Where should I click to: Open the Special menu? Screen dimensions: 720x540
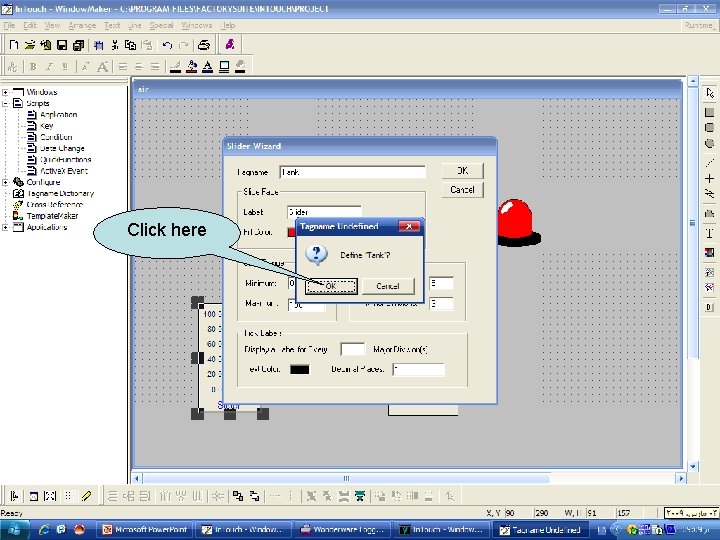click(161, 25)
